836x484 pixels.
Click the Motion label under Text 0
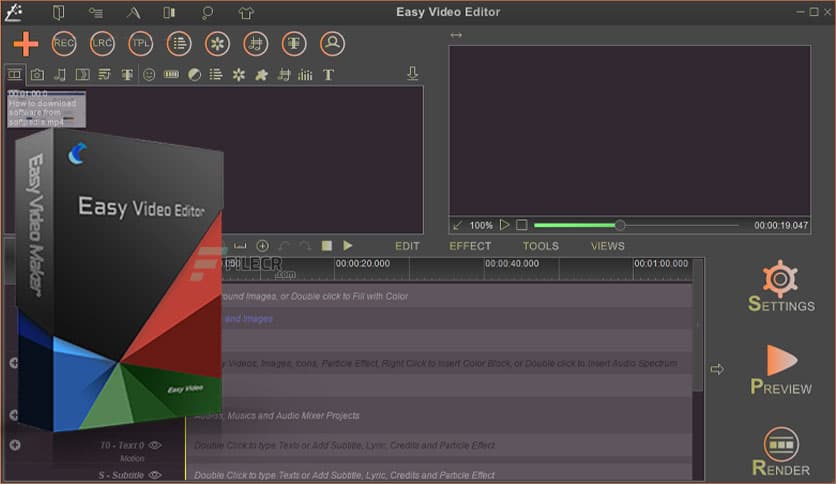click(x=132, y=458)
